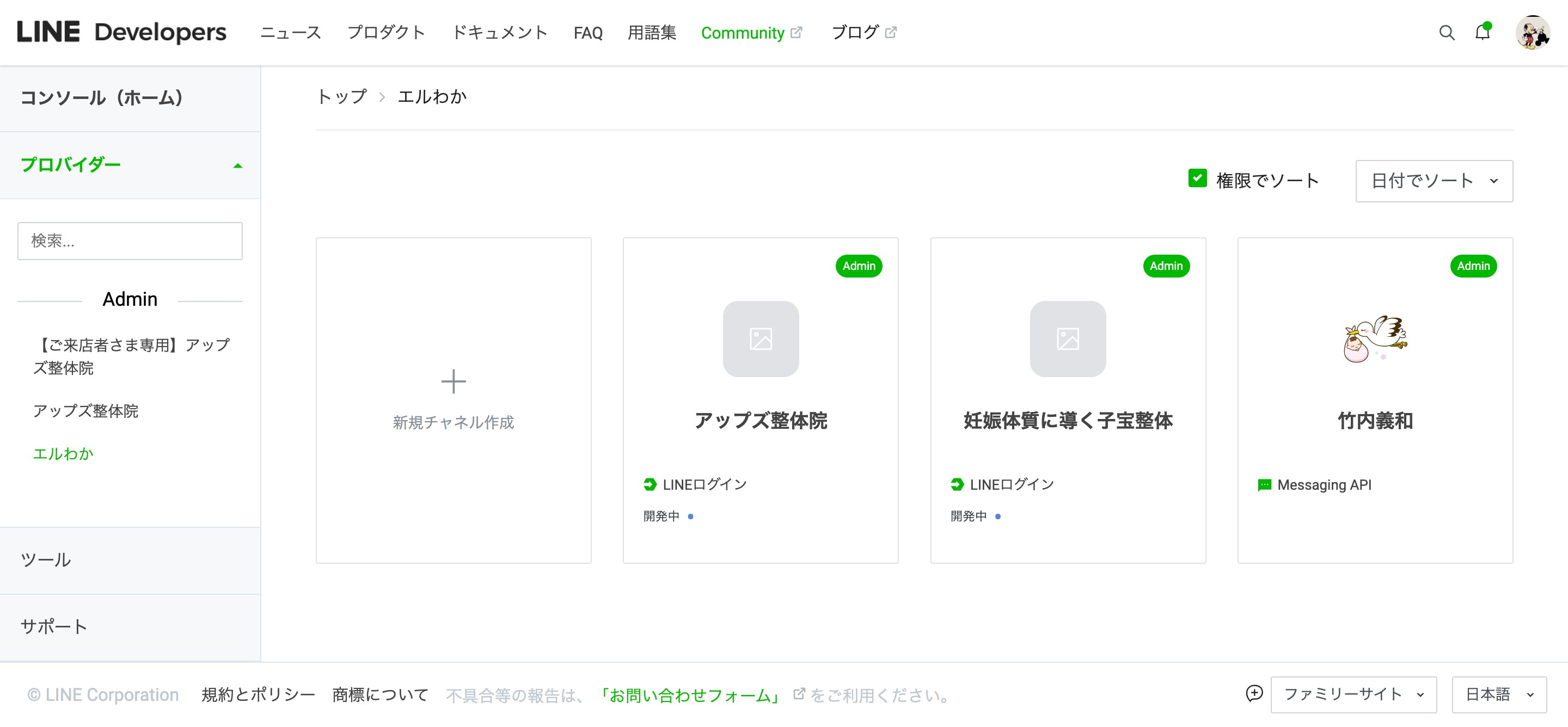Click placeholder image of 妊娠体質に導く子宝整体 card

click(1067, 339)
